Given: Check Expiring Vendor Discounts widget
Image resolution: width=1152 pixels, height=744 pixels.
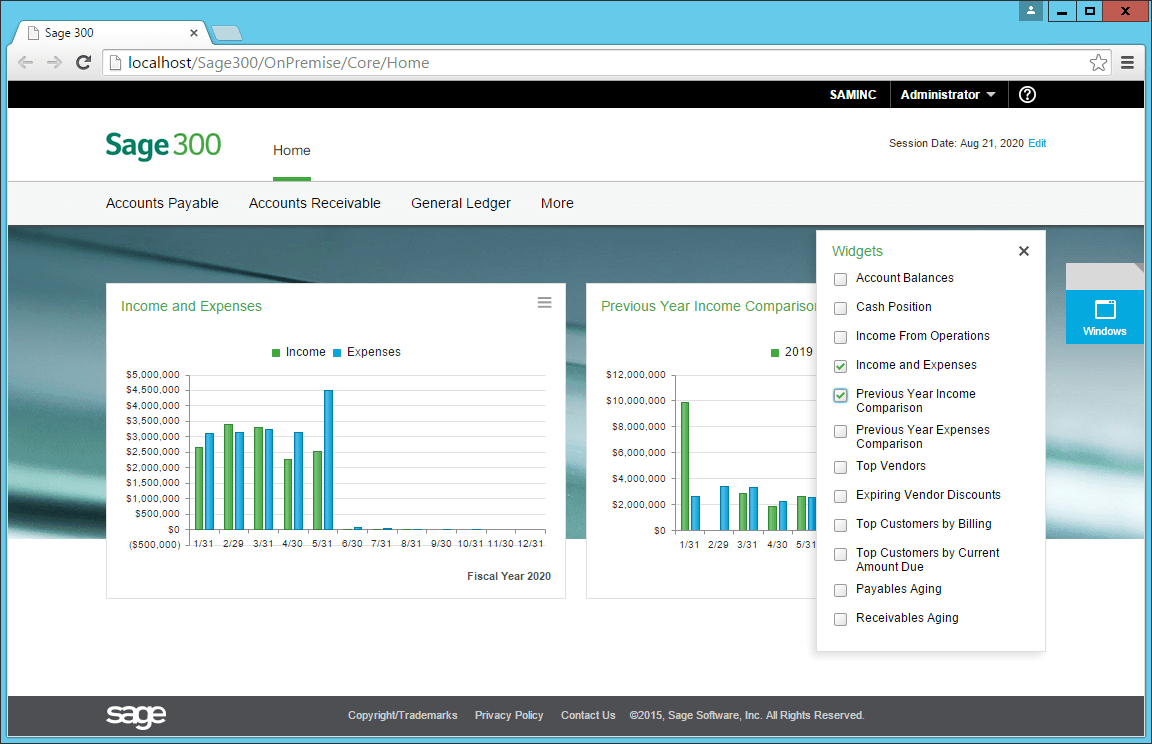Looking at the screenshot, I should [x=840, y=496].
